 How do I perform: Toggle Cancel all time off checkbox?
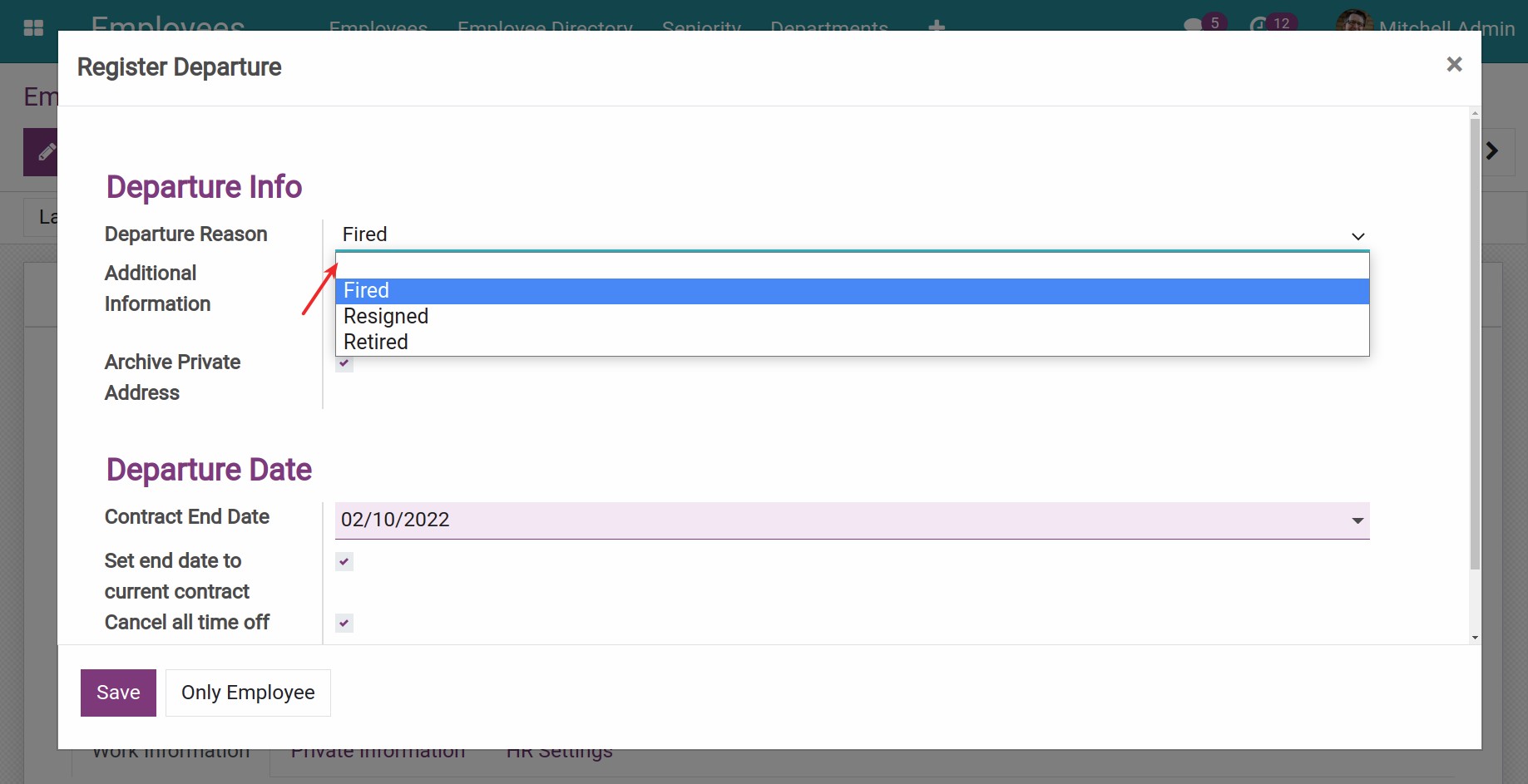point(344,624)
